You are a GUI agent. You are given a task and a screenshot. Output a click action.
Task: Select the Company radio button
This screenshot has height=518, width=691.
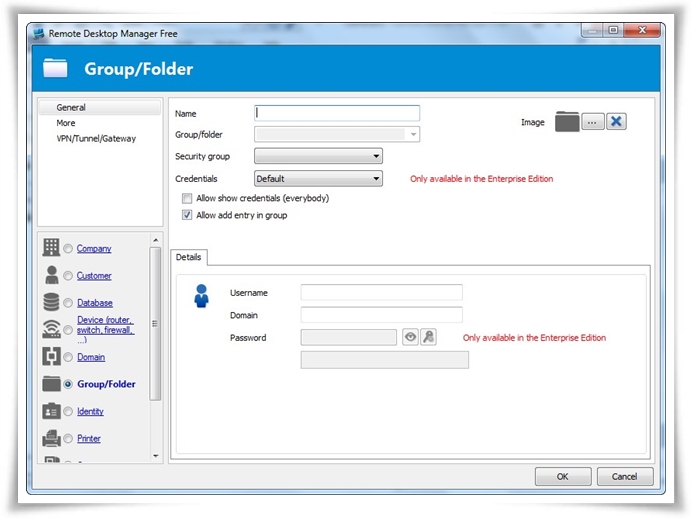pyautogui.click(x=68, y=249)
